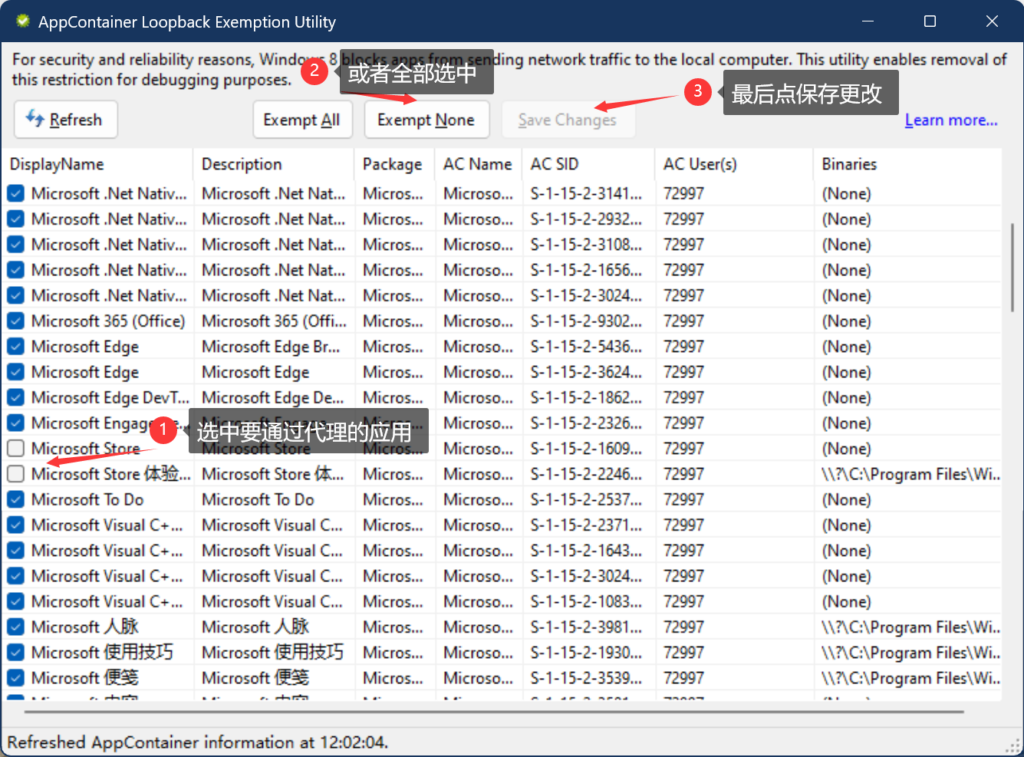Click the horizontal scrollbar at list bottom
Viewport: 1024px width, 757px height.
click(x=494, y=711)
